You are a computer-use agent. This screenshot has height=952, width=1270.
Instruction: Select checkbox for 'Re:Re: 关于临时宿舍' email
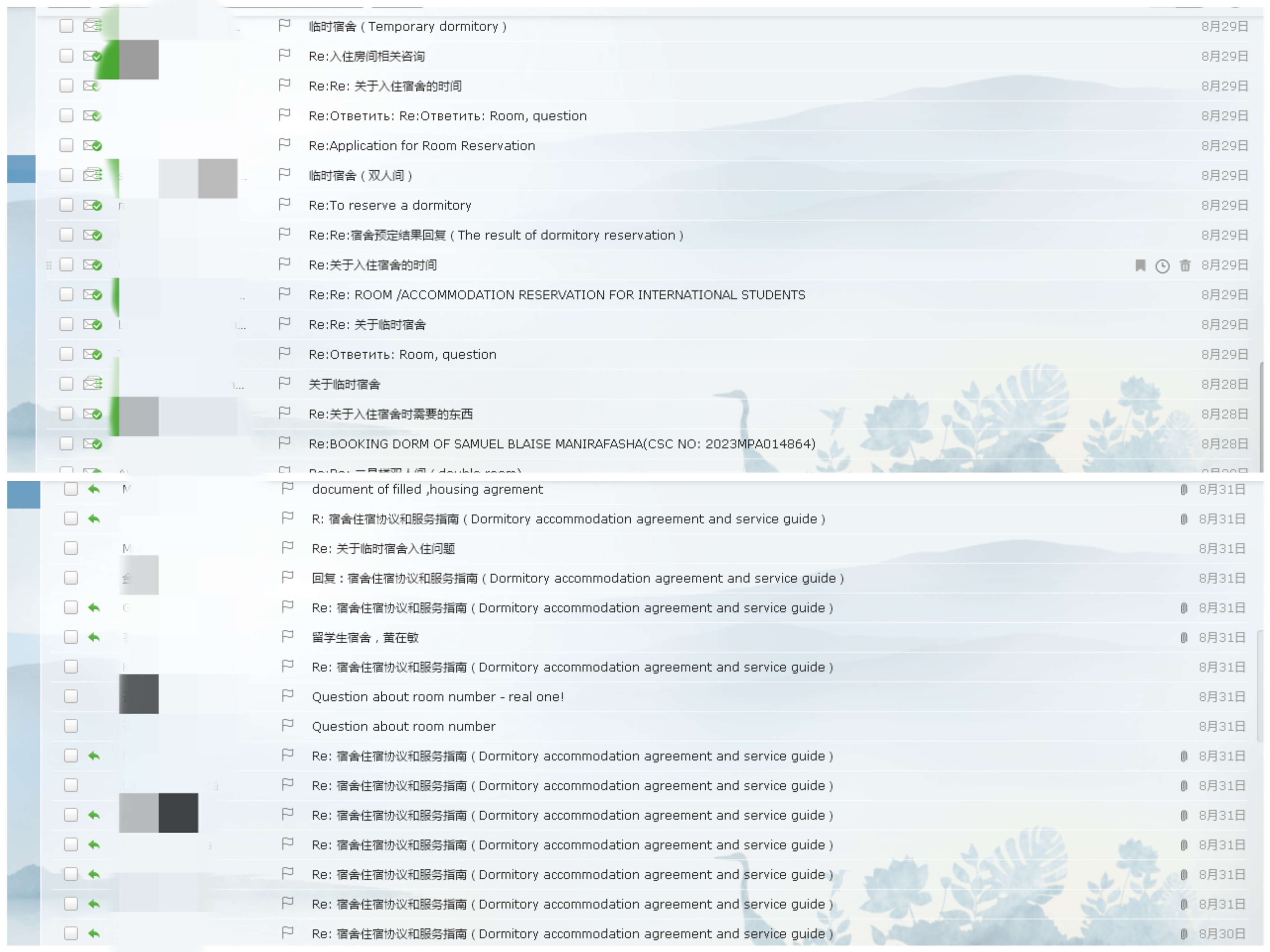coord(67,324)
